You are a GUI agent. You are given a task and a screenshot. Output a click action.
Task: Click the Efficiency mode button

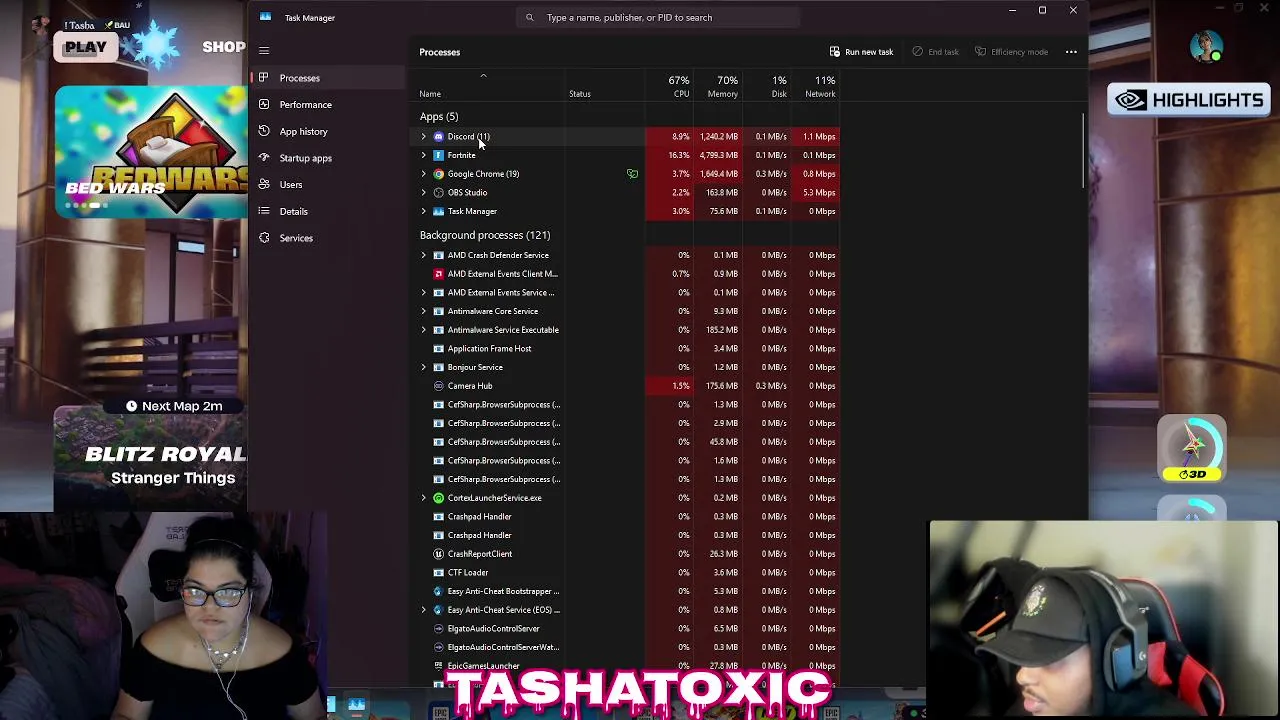1011,52
